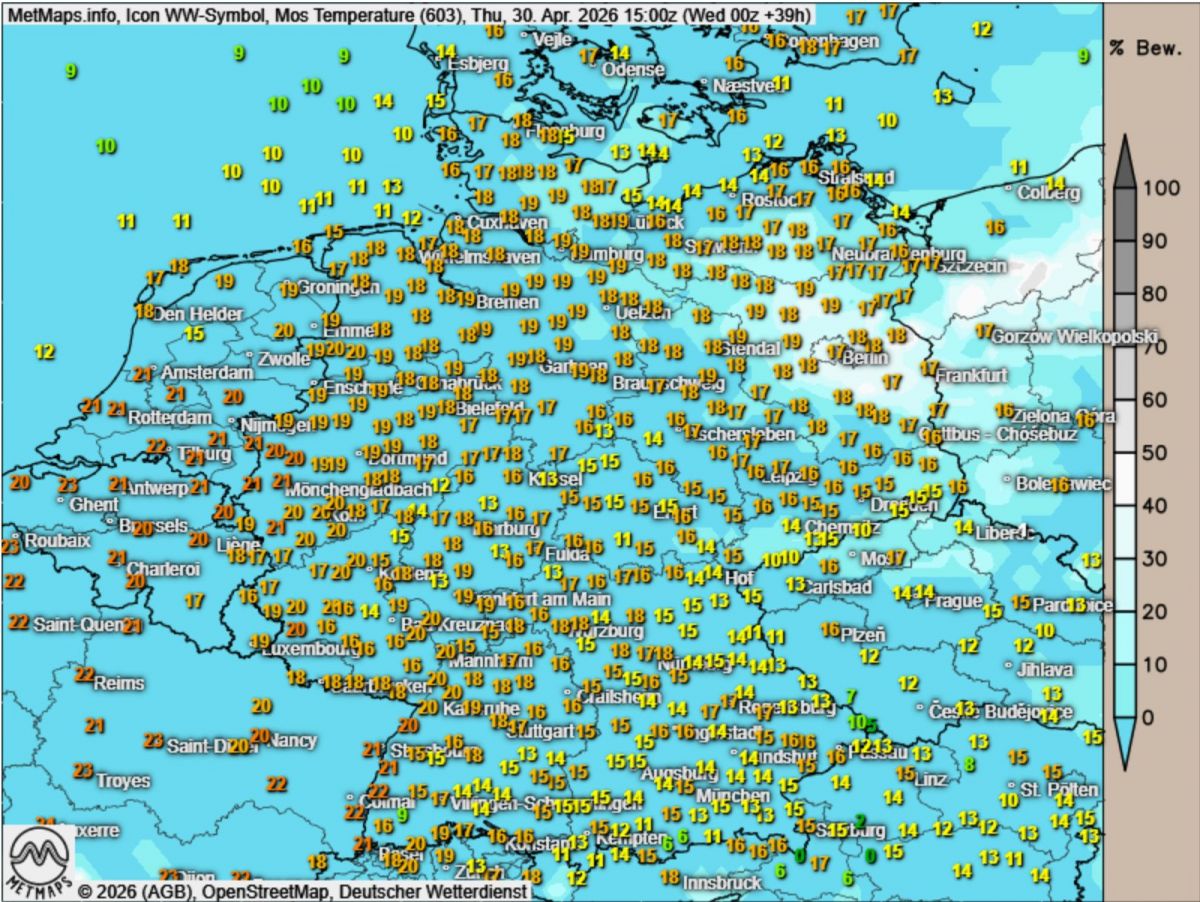The width and height of the screenshot is (1200, 902).
Task: Click the Amsterdam city marker dot
Action: click(154, 366)
